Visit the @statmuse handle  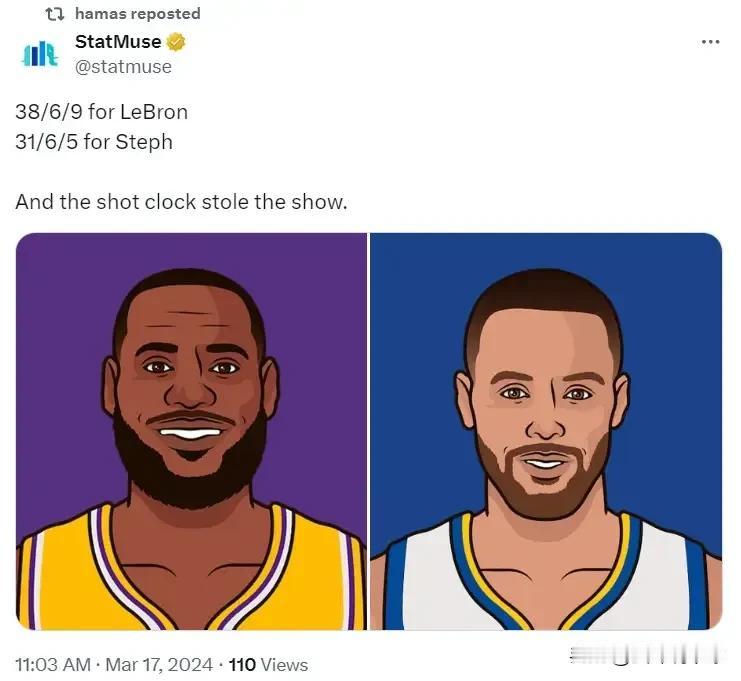pyautogui.click(x=123, y=67)
